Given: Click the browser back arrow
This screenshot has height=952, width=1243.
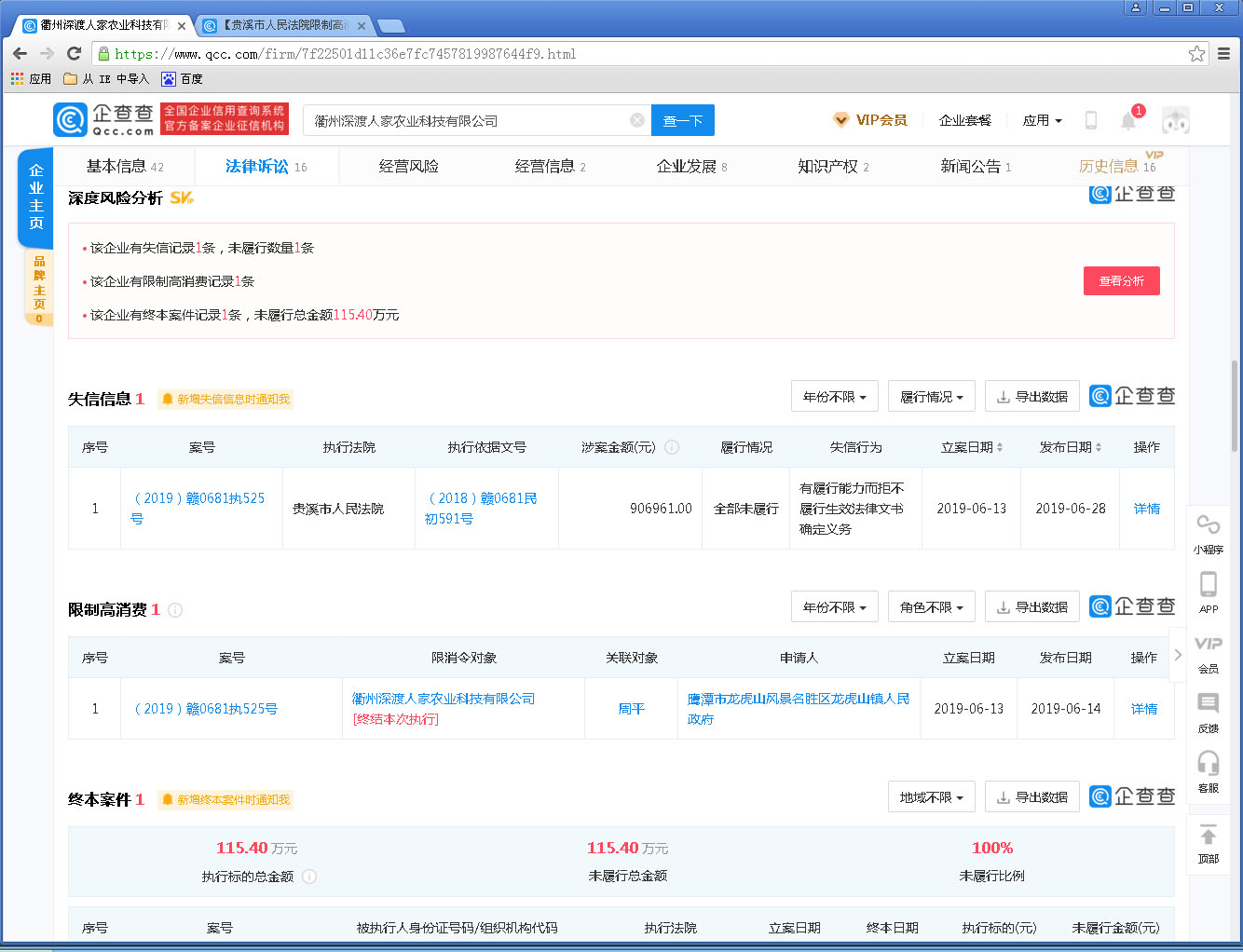Looking at the screenshot, I should pyautogui.click(x=20, y=54).
